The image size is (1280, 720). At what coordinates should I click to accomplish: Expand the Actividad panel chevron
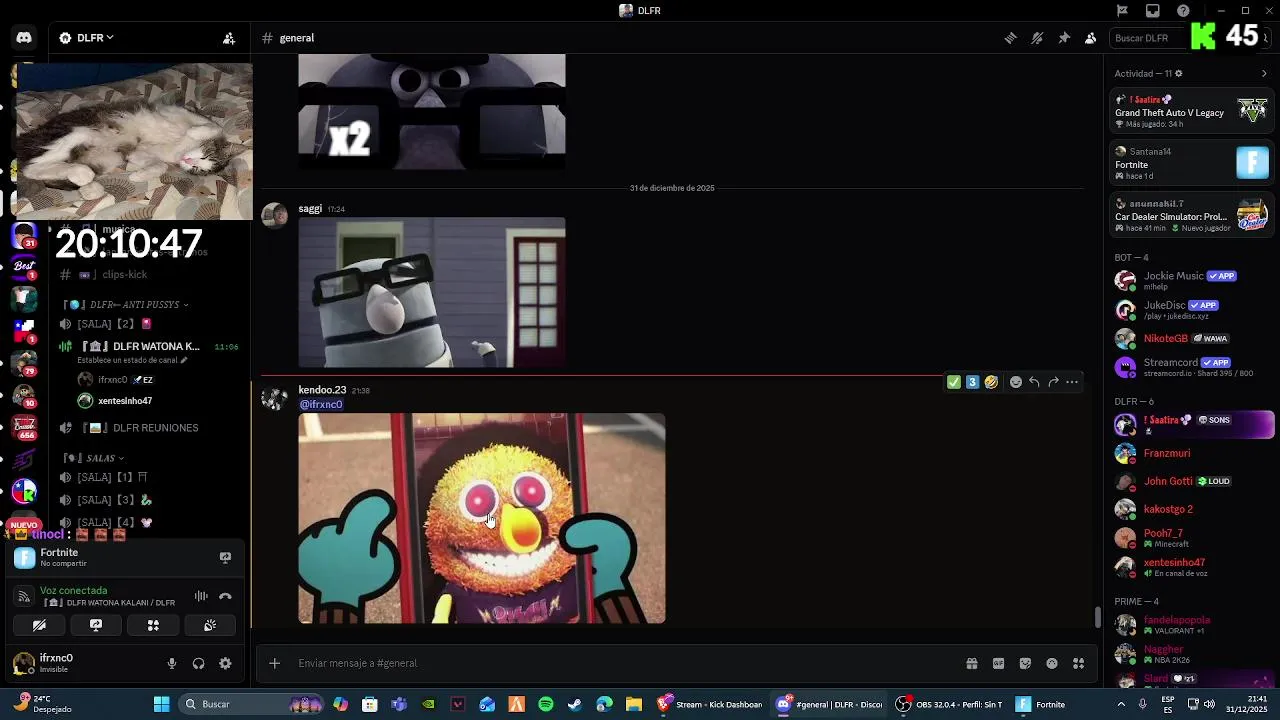point(1264,73)
